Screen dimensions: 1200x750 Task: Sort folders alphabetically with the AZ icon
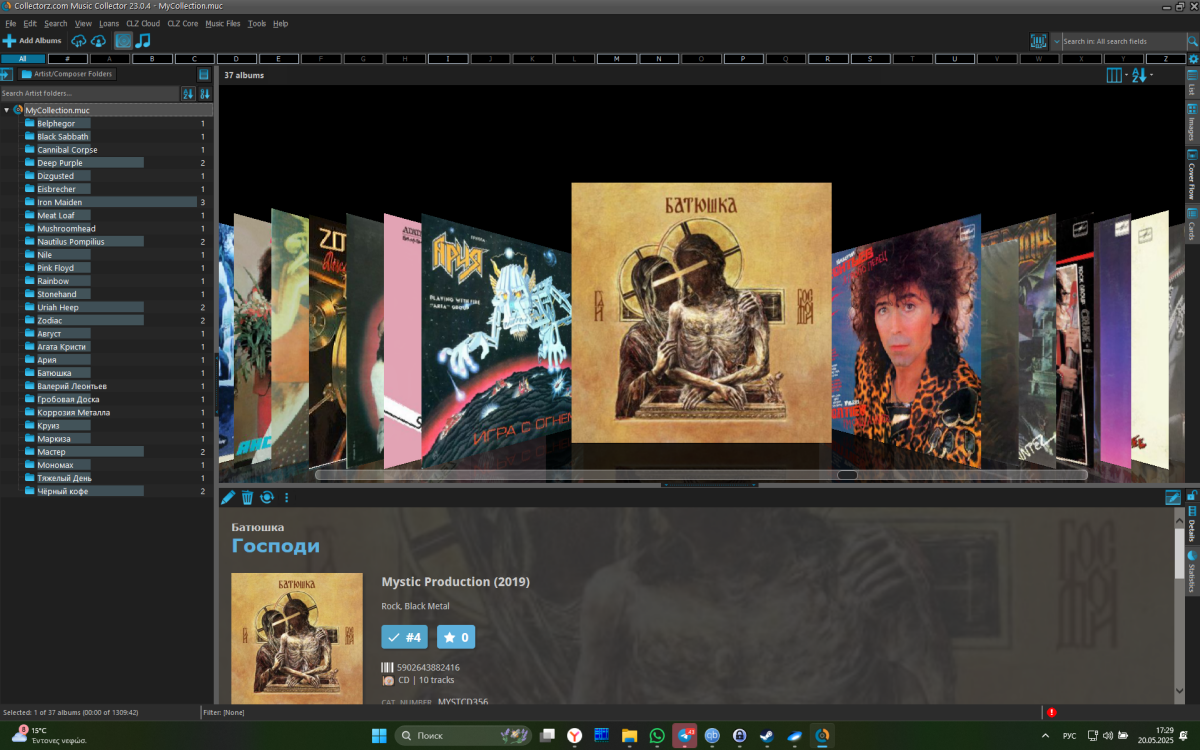click(188, 93)
